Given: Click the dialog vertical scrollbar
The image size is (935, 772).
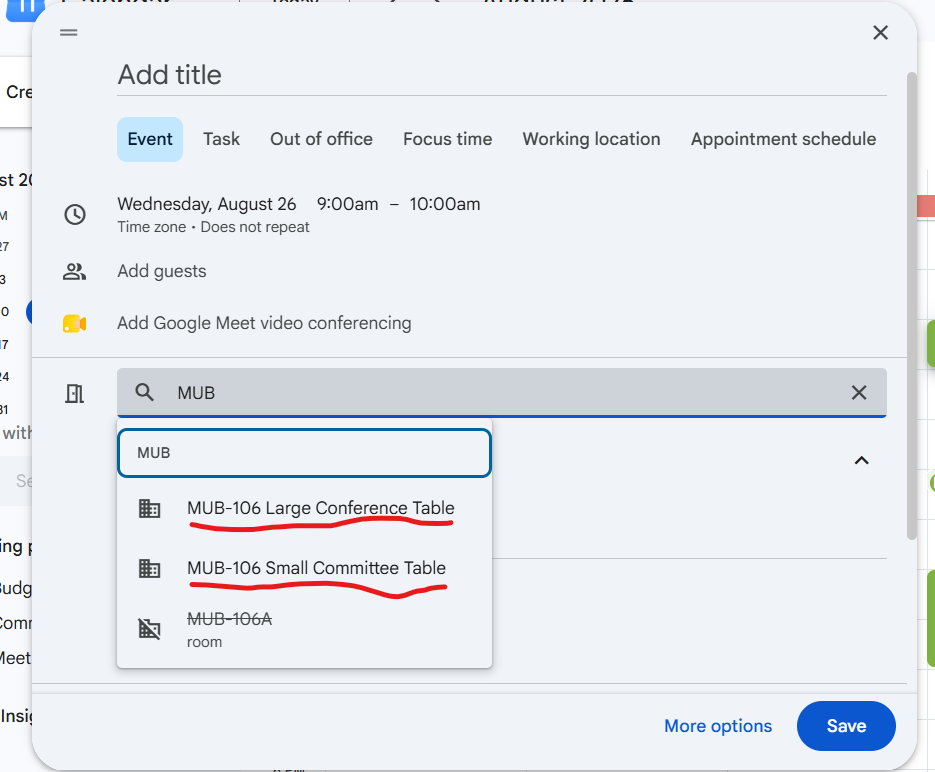Looking at the screenshot, I should coord(911,306).
